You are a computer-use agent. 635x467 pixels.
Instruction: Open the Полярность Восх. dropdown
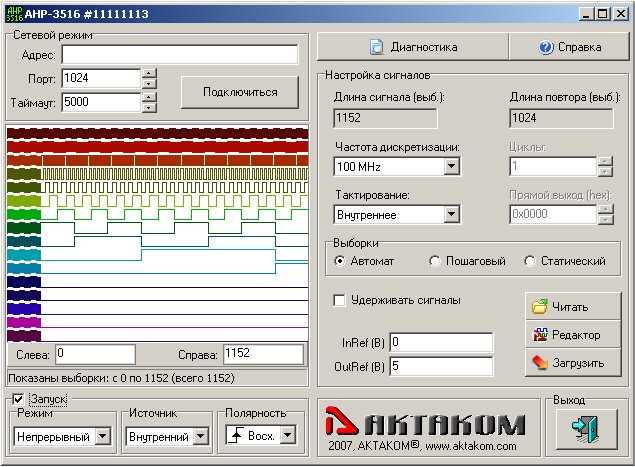coord(288,435)
